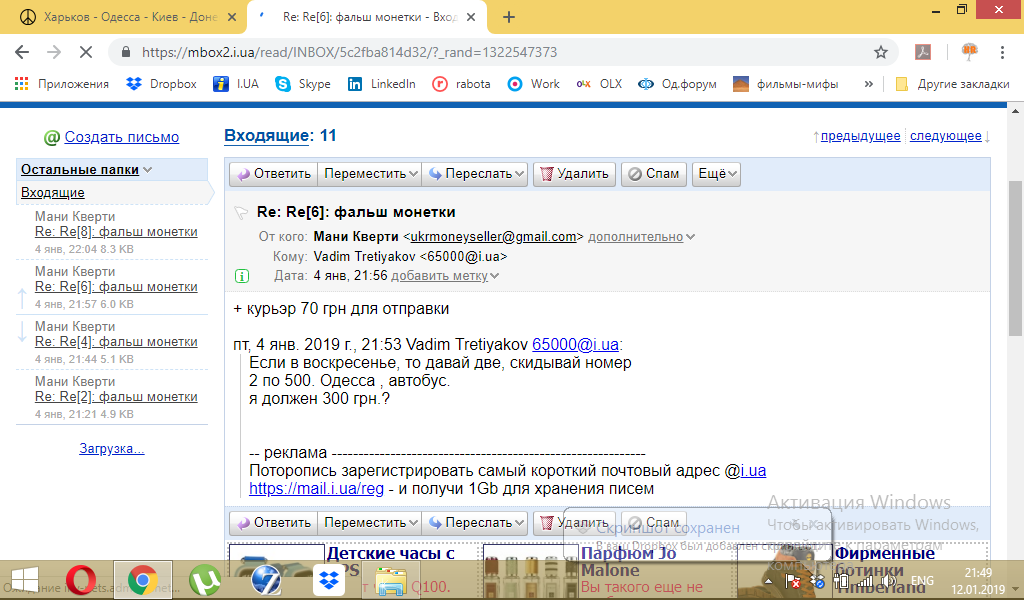Screen dimensions: 1024x600
Task: Open the volume icon in system tray
Action: pyautogui.click(x=888, y=580)
